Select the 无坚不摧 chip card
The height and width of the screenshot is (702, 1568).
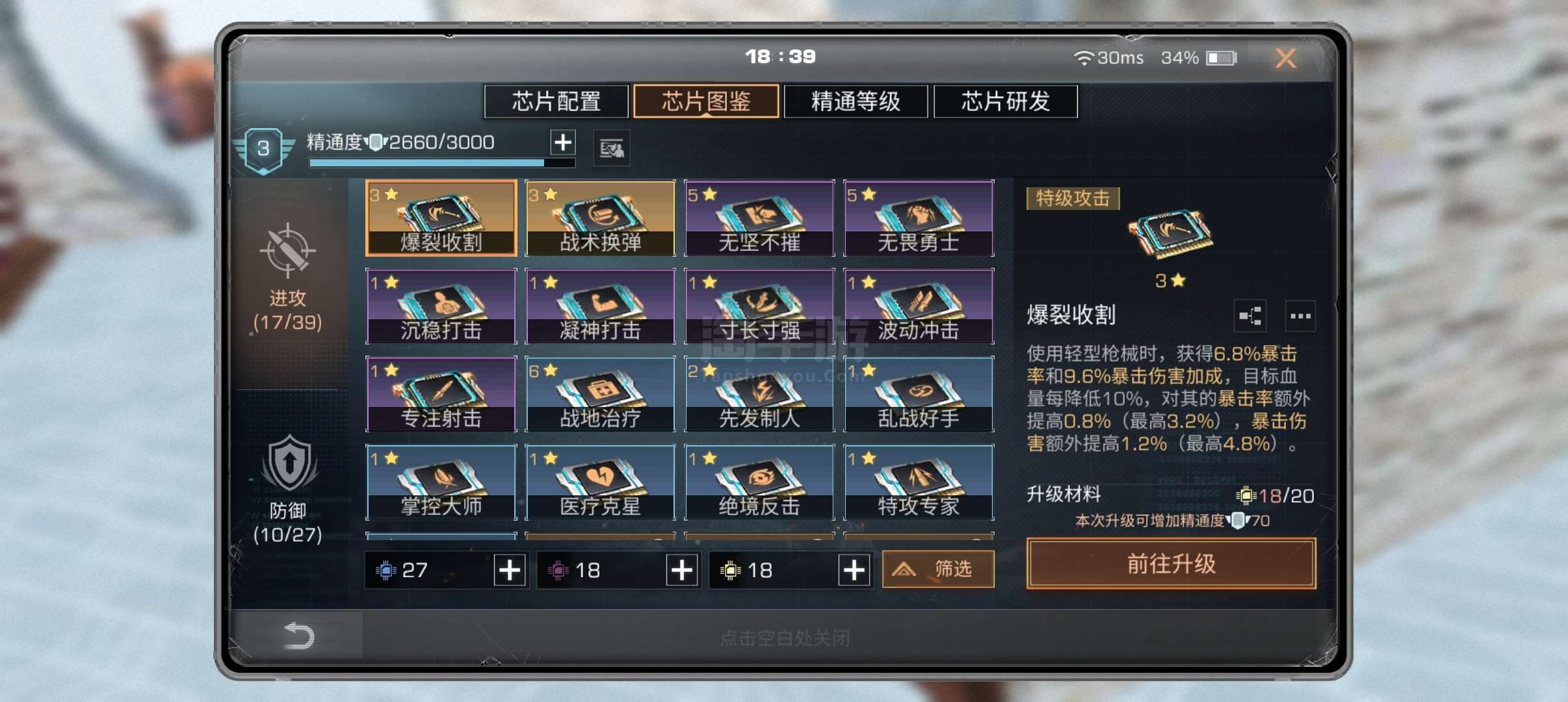point(759,218)
